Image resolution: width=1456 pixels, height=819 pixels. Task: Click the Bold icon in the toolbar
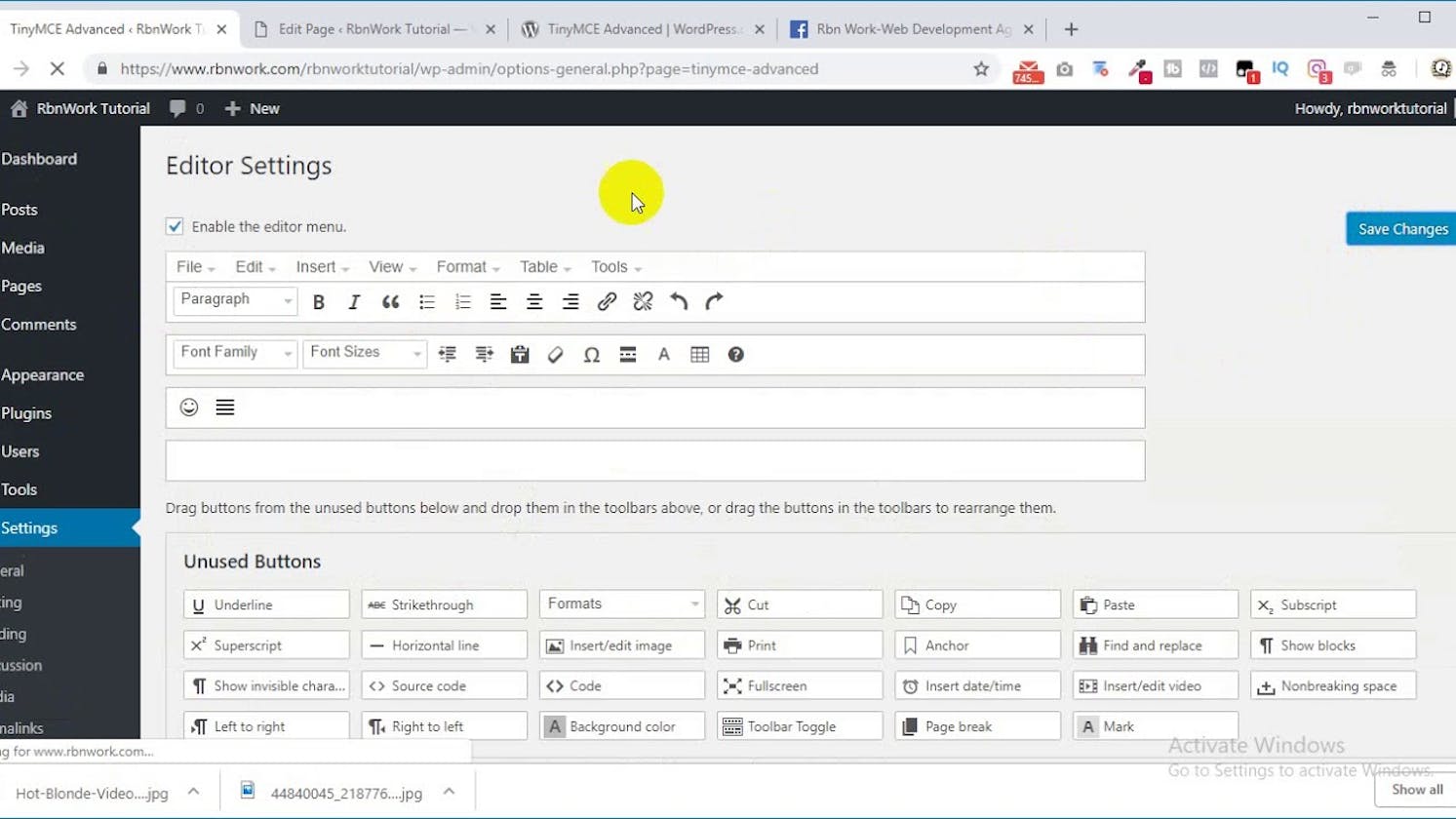click(x=318, y=302)
